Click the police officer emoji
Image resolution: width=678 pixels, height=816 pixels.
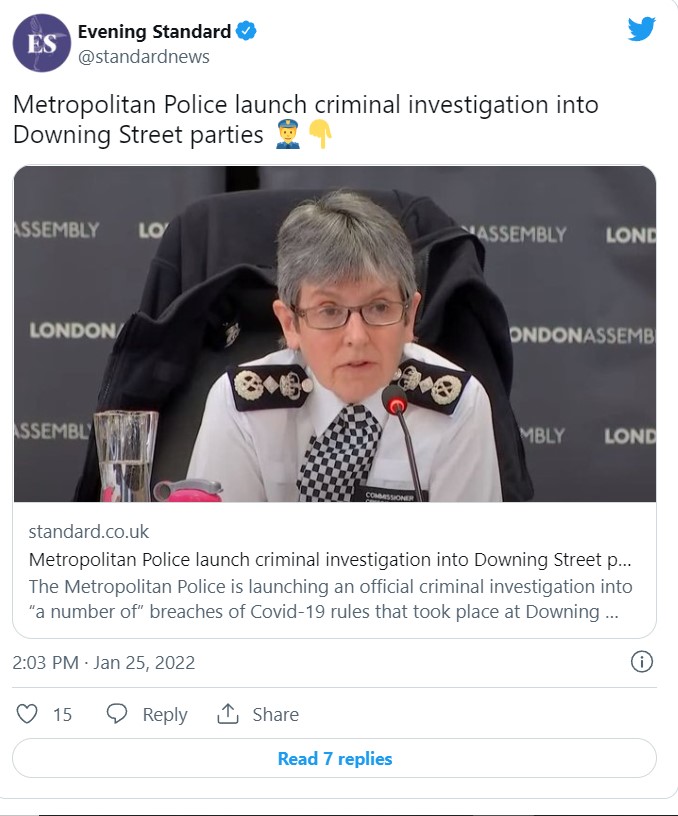pyautogui.click(x=287, y=135)
